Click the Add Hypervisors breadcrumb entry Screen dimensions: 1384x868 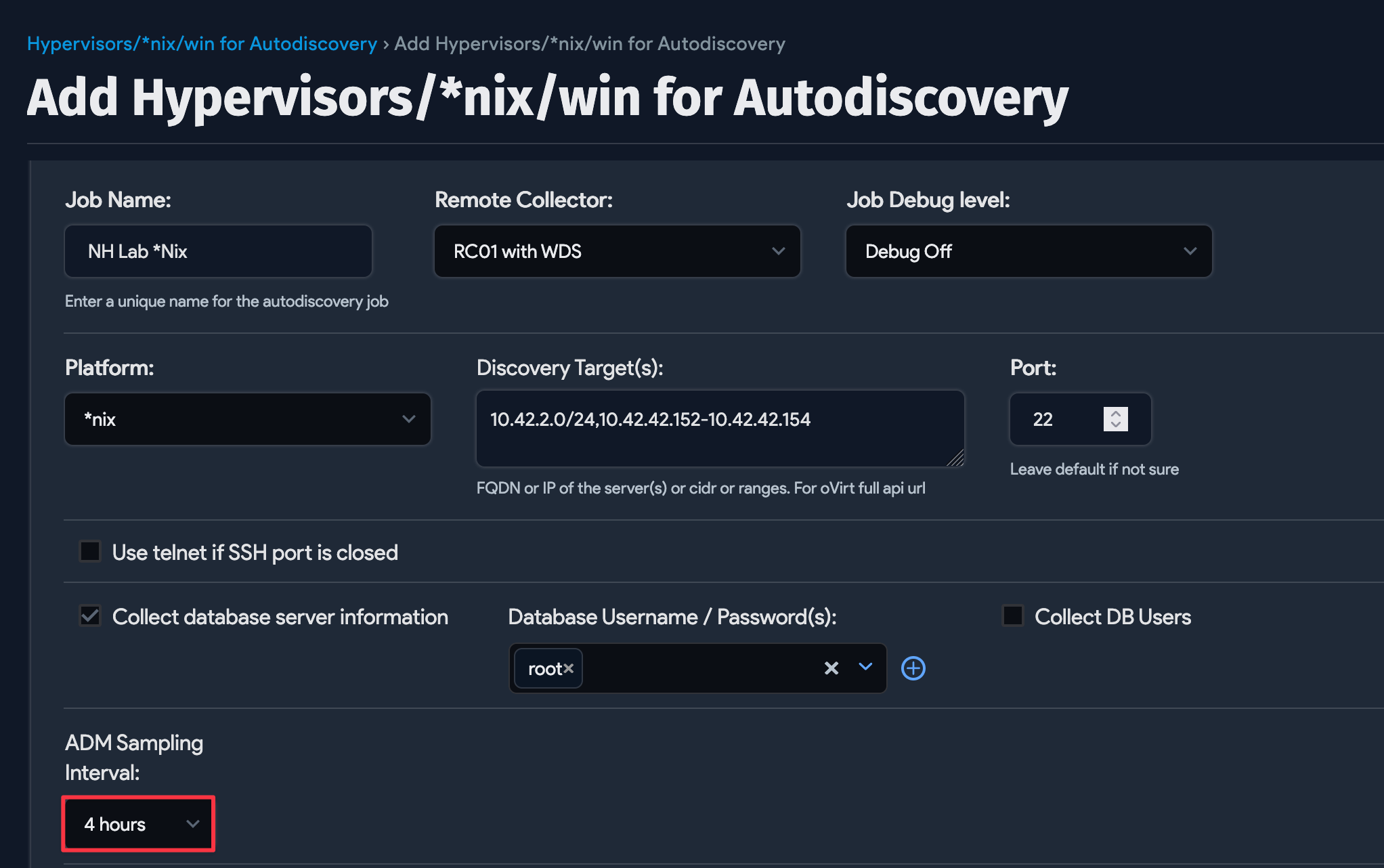pyautogui.click(x=589, y=43)
